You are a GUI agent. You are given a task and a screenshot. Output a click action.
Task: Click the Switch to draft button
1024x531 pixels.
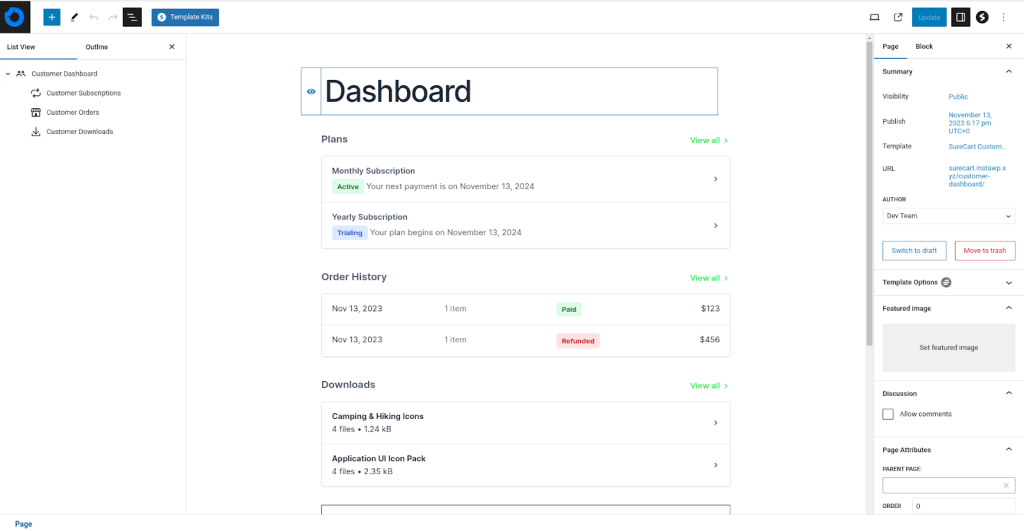(x=914, y=251)
